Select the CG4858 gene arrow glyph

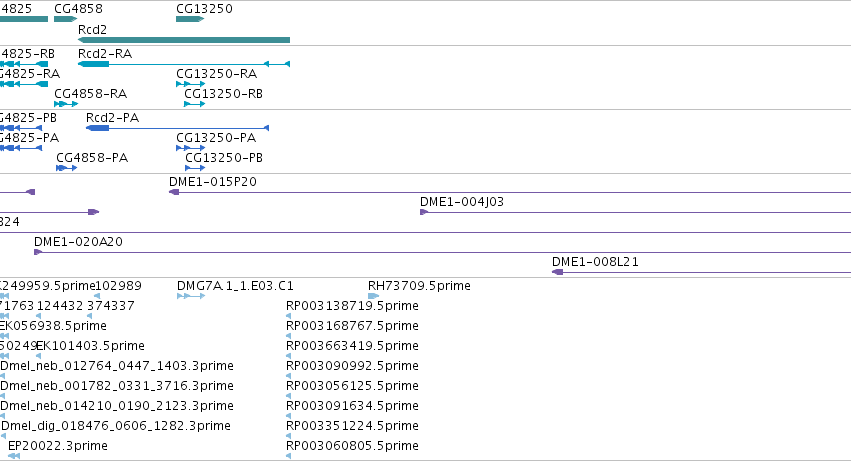66,19
